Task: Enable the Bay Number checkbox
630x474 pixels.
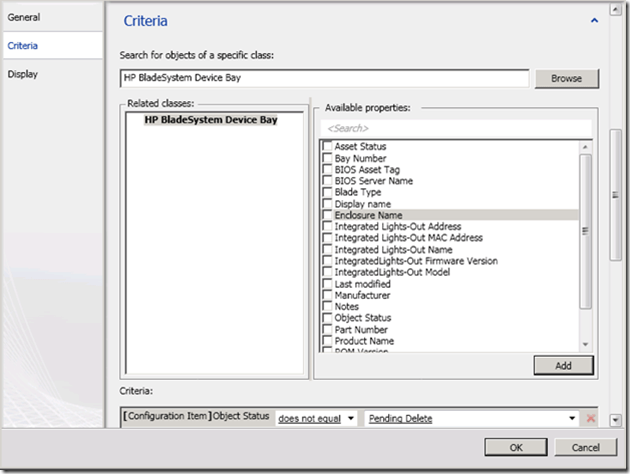Action: click(327, 158)
